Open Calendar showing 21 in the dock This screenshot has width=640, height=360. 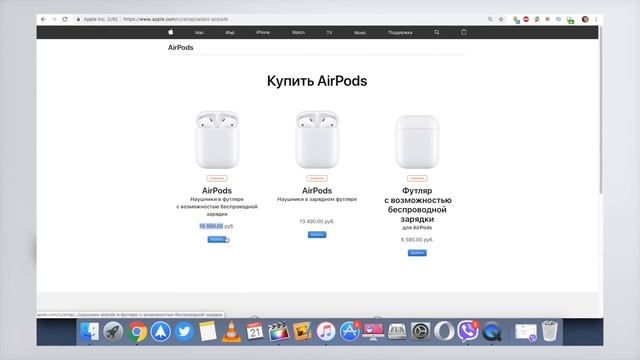(x=255, y=331)
